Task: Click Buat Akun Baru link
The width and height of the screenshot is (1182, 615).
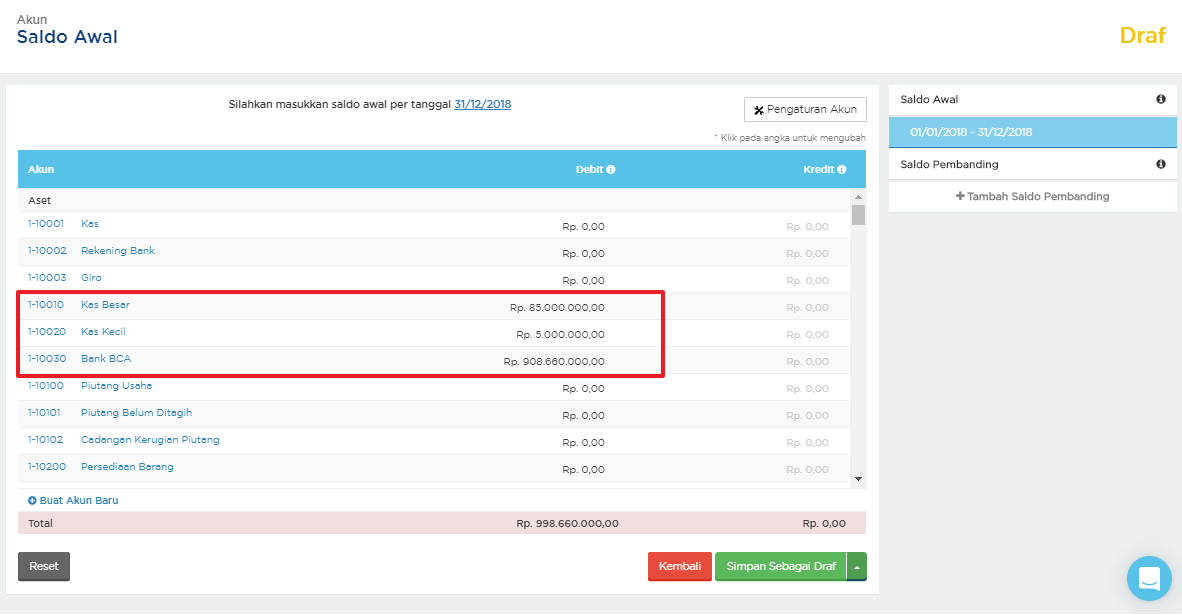Action: coord(73,500)
